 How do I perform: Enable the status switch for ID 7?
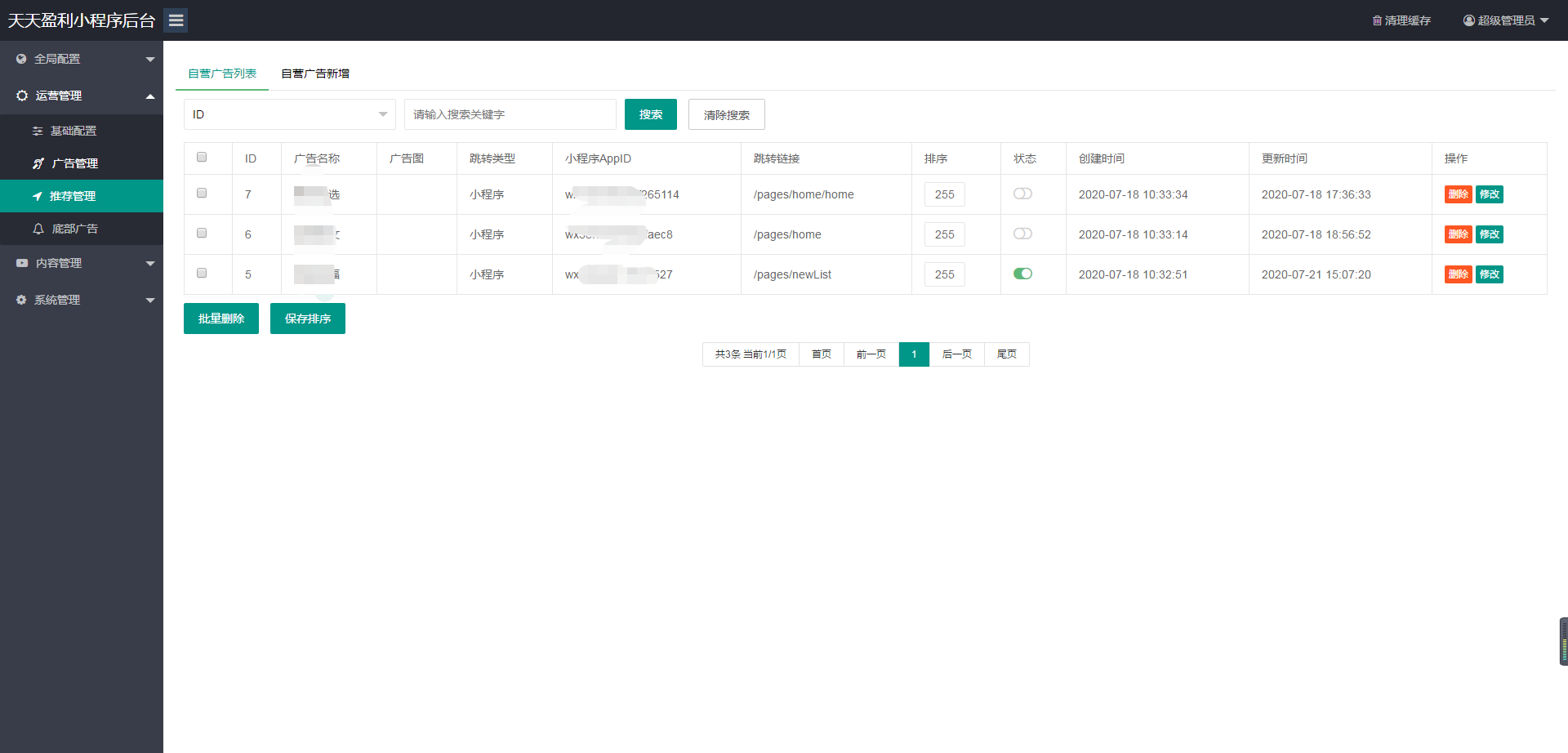click(x=1022, y=194)
